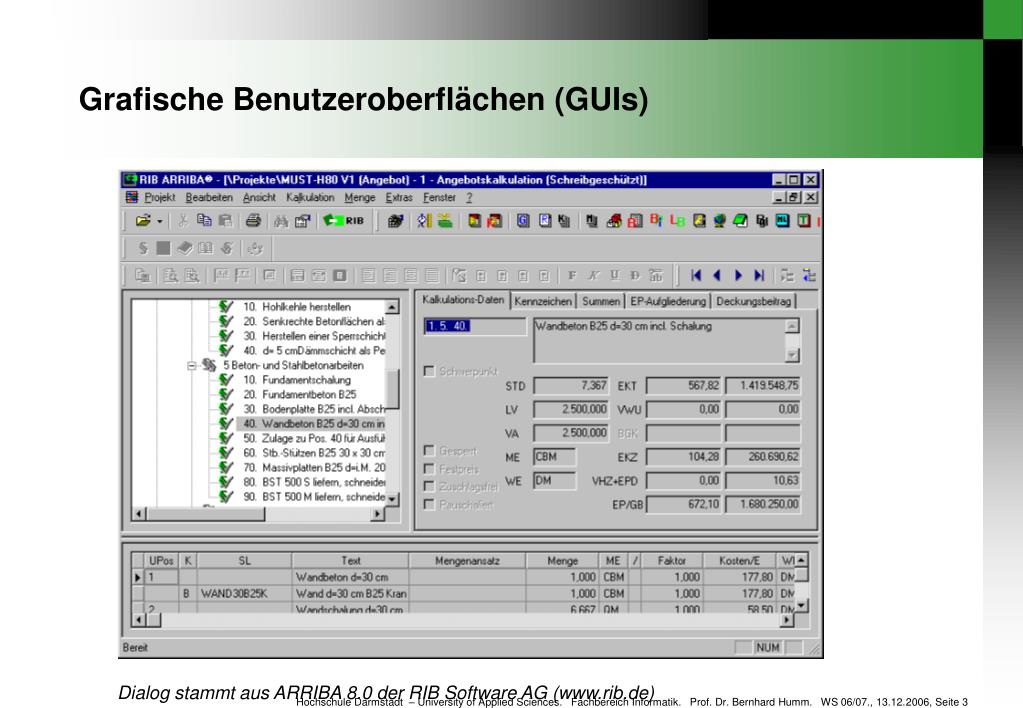Click the red Bt toolbar icon
1023x708 pixels.
pyautogui.click(x=656, y=221)
